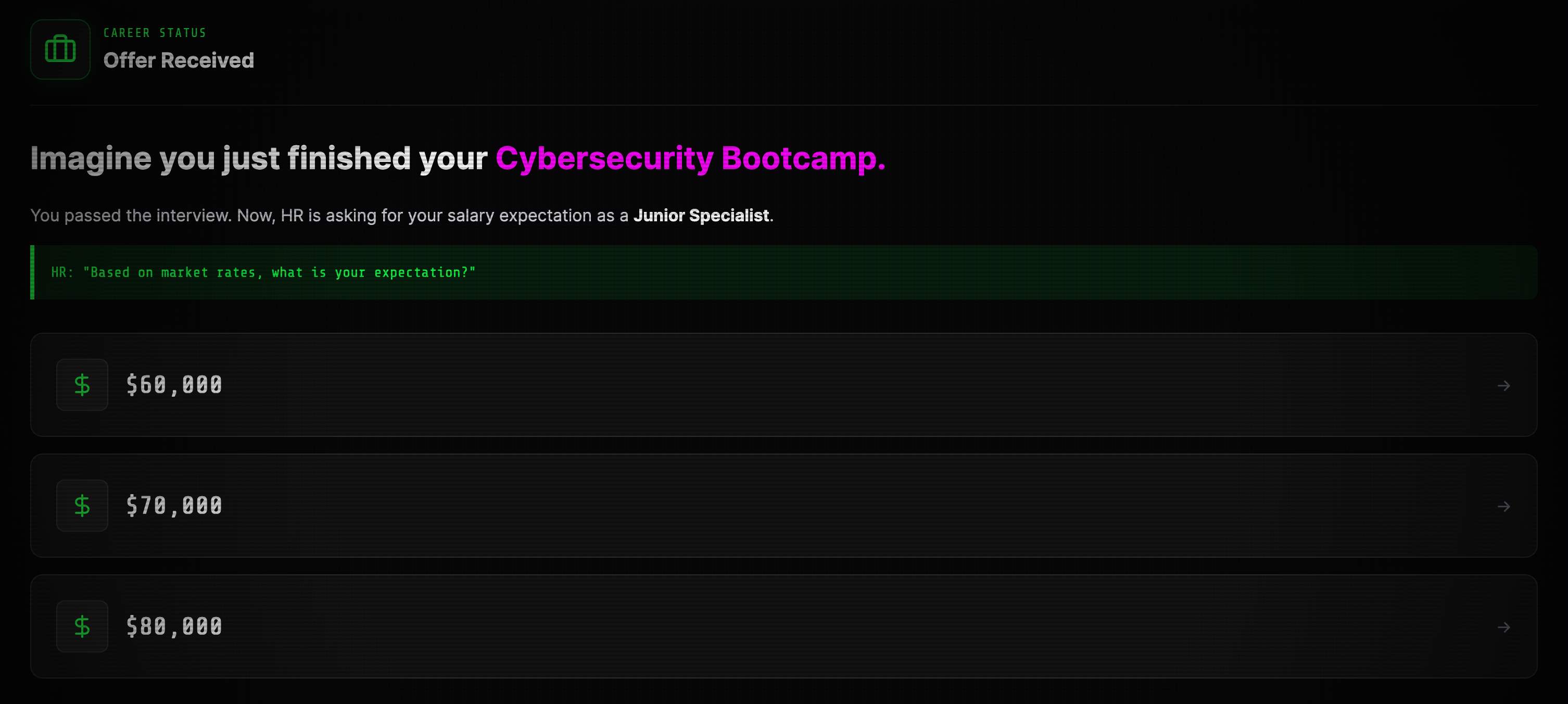The image size is (1568, 704).
Task: Click the Offer Received status label
Action: [x=179, y=60]
